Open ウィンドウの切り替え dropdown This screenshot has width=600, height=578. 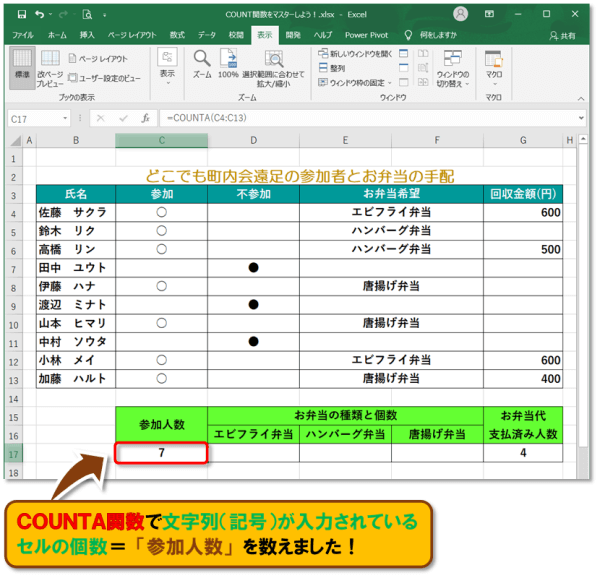click(453, 68)
